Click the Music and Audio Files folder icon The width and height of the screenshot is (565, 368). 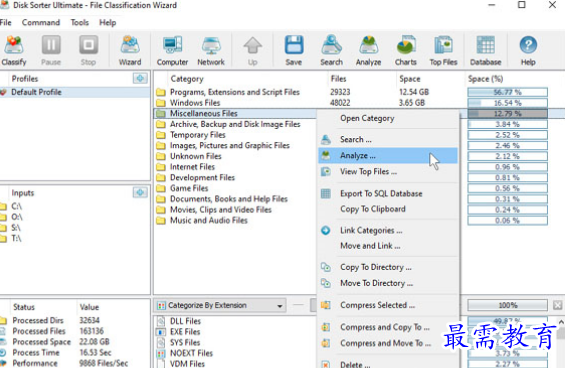tap(161, 221)
